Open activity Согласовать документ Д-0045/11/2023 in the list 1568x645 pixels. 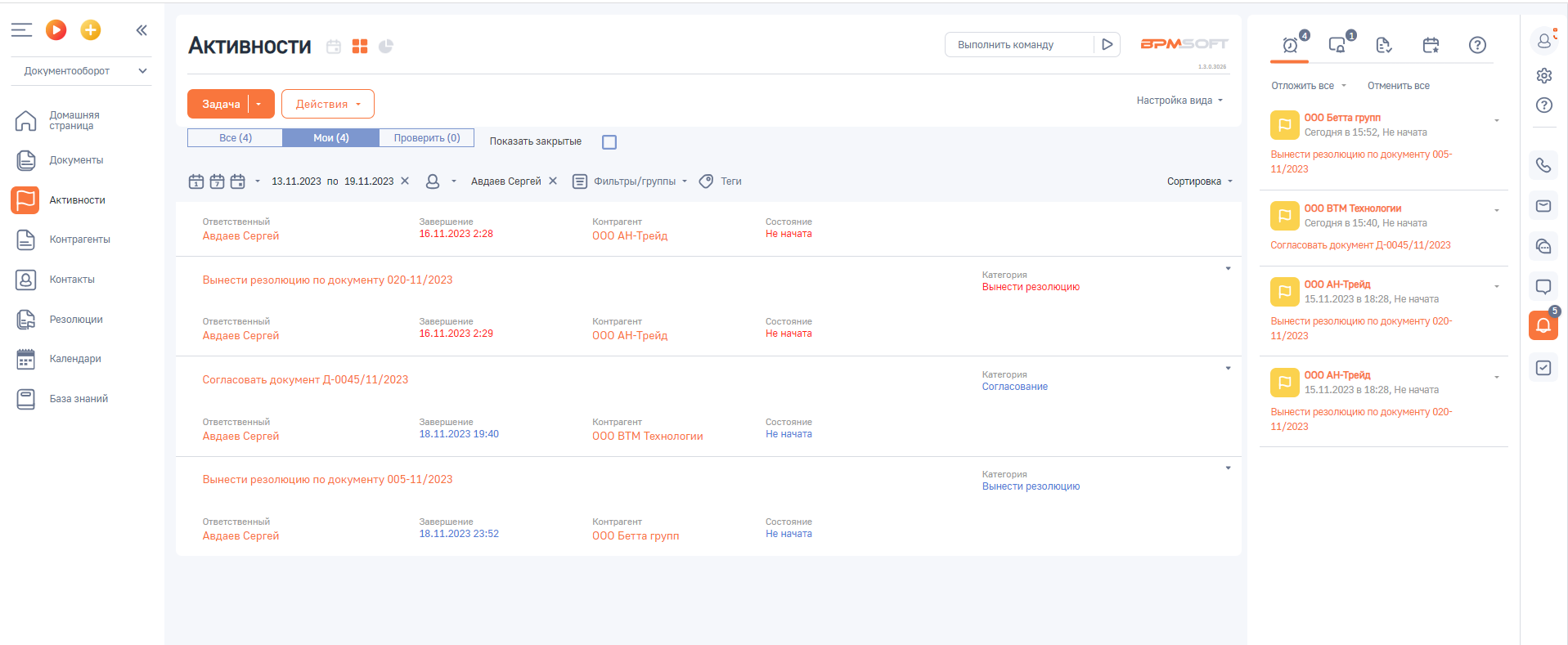(x=305, y=380)
